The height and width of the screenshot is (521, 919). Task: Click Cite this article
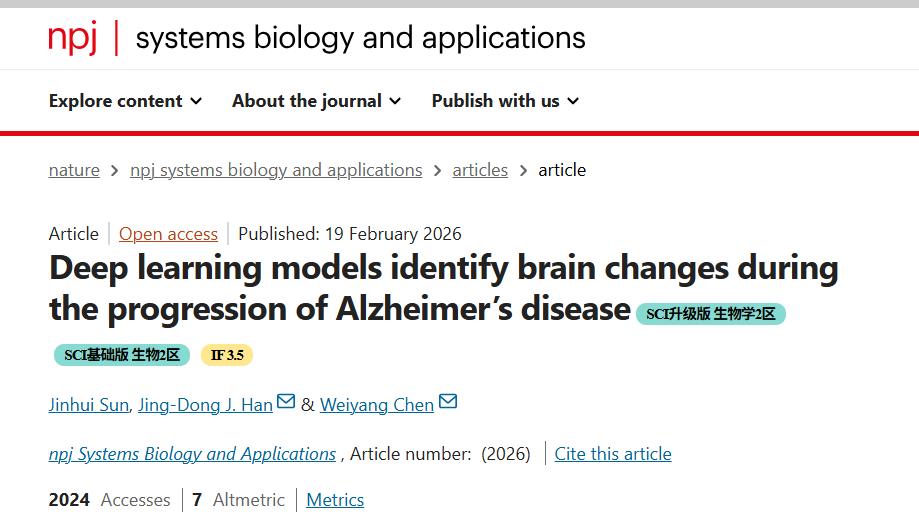point(613,454)
